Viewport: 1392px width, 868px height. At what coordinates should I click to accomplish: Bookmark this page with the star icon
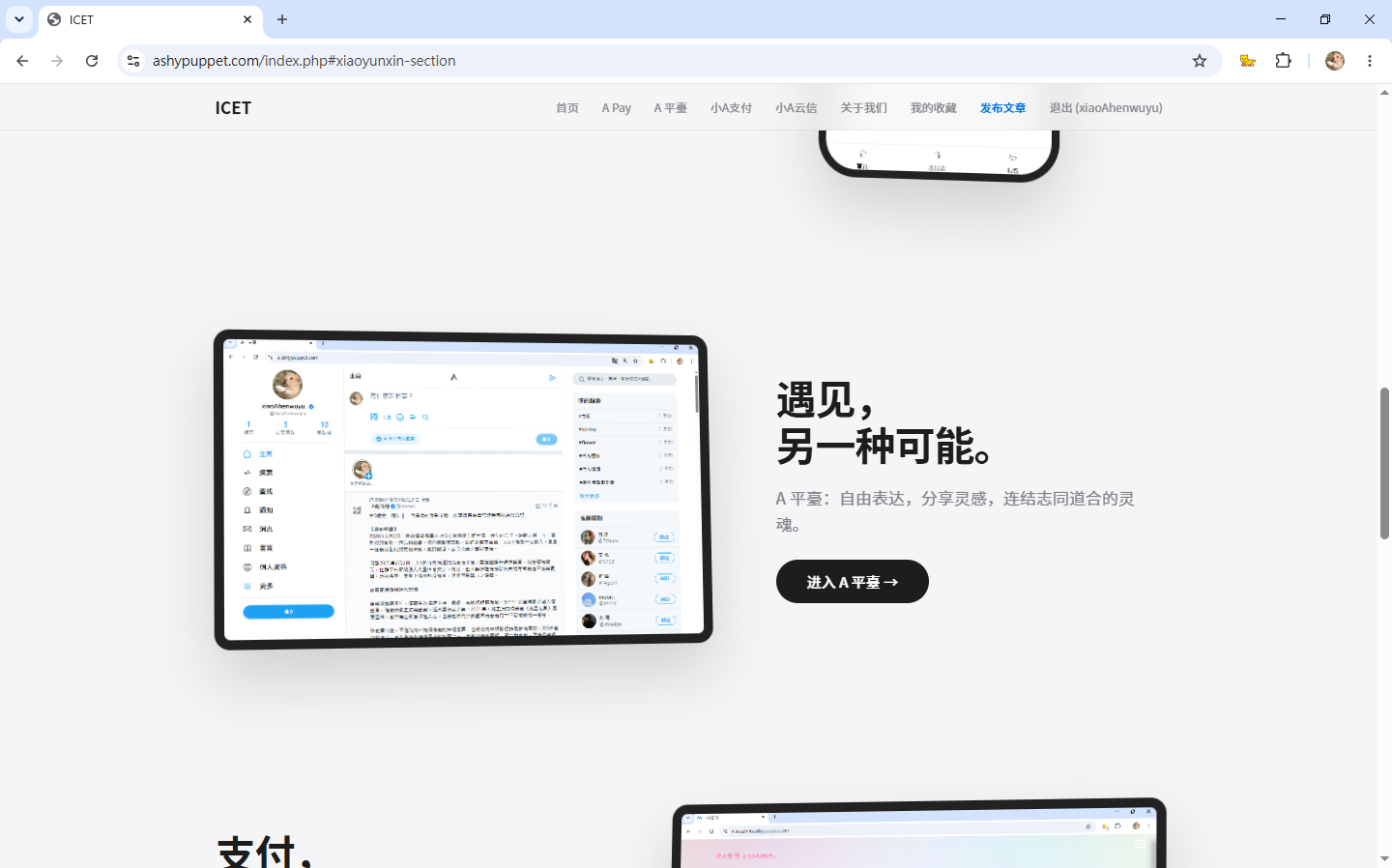1200,61
